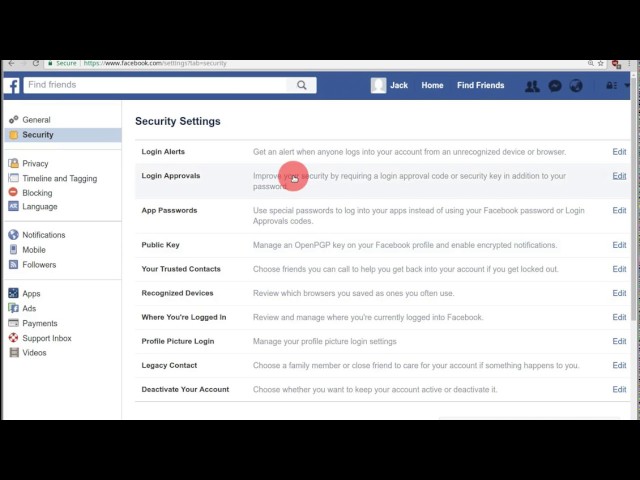Click the browser back arrow
Image resolution: width=640 pixels, height=480 pixels.
pyautogui.click(x=11, y=63)
